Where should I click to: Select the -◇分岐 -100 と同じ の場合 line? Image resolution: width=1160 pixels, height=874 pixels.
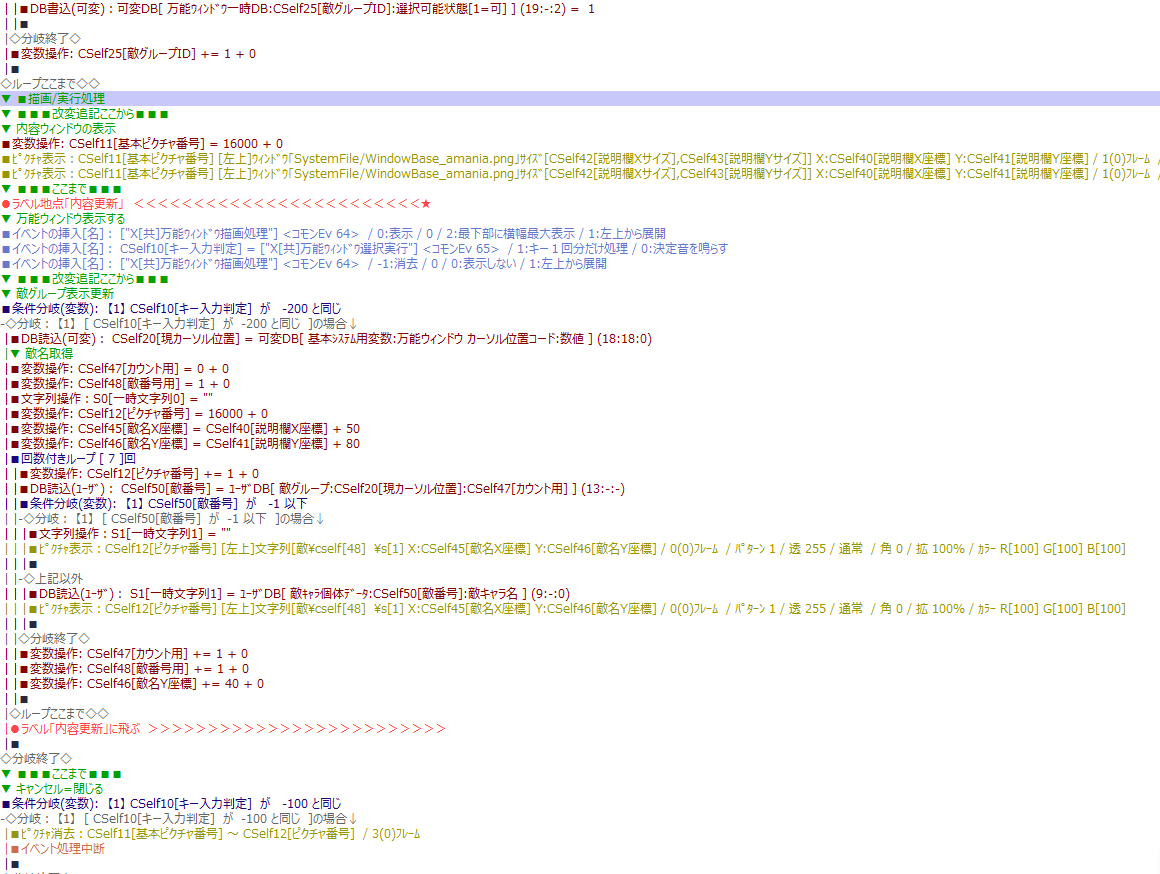(x=180, y=818)
